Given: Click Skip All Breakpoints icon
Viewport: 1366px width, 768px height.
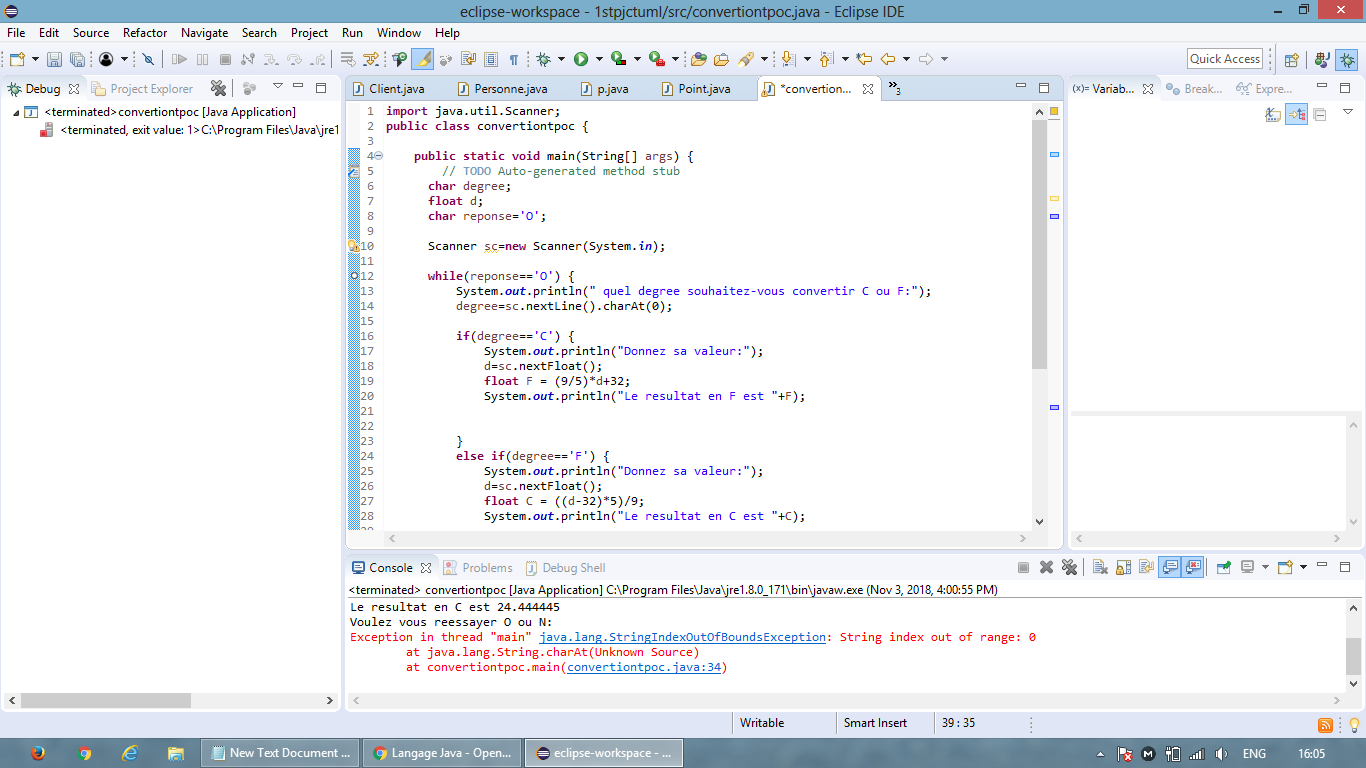Looking at the screenshot, I should pos(149,60).
